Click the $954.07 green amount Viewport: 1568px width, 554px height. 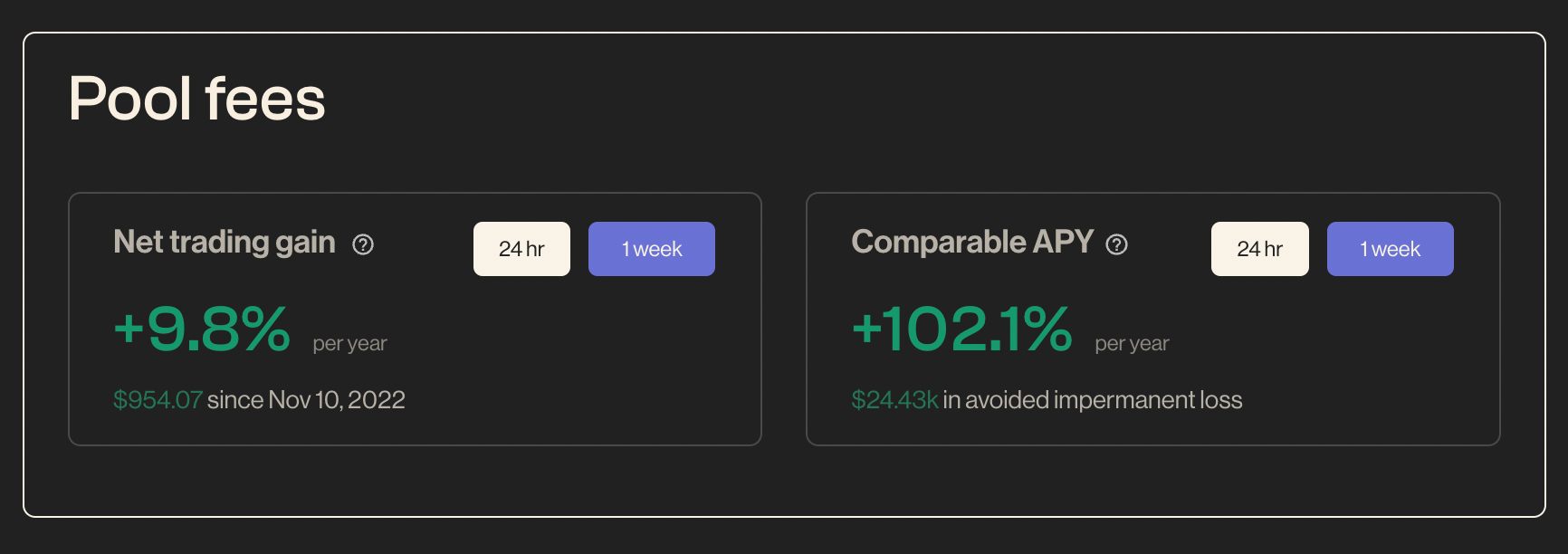click(x=158, y=400)
